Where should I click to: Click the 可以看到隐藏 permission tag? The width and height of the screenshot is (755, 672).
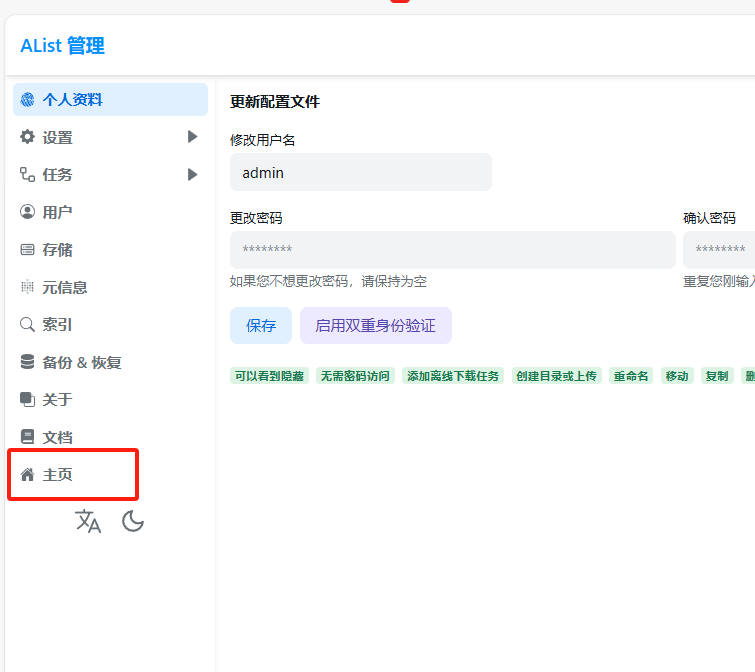click(269, 376)
